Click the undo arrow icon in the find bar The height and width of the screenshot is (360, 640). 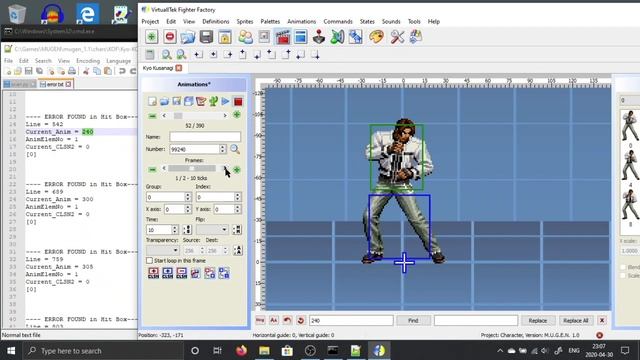pos(287,320)
